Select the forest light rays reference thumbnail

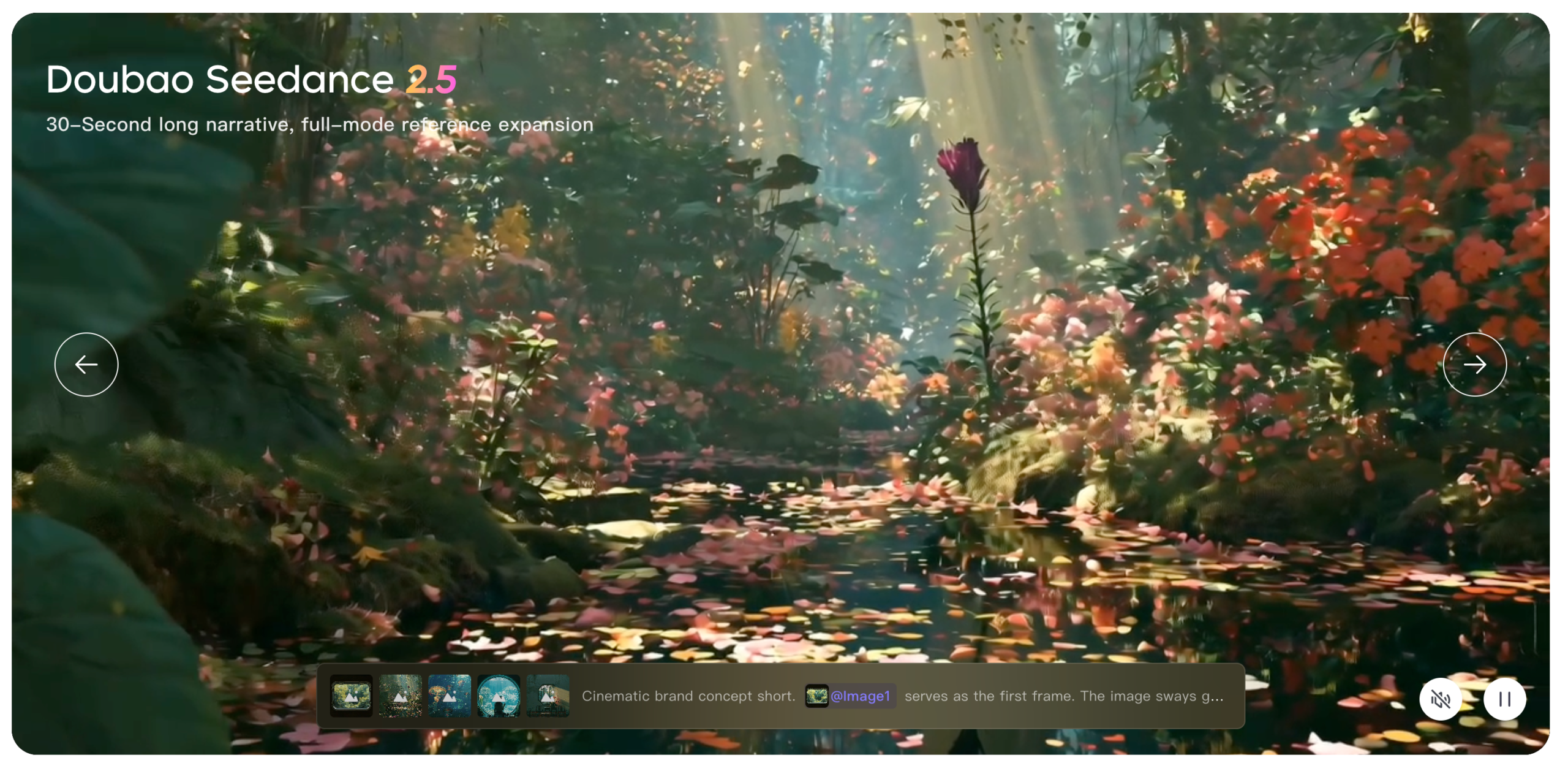[400, 696]
